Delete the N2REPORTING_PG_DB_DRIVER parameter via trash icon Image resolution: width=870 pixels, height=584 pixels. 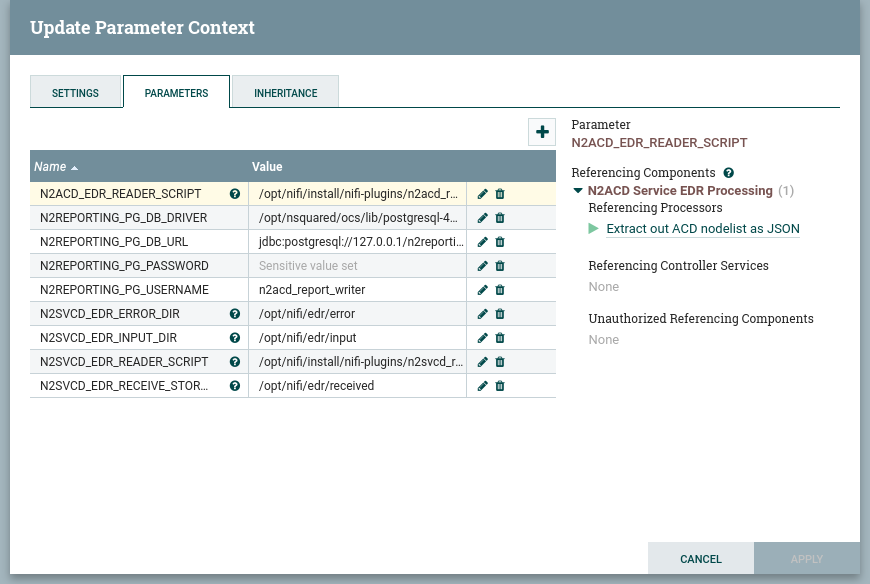tap(500, 217)
